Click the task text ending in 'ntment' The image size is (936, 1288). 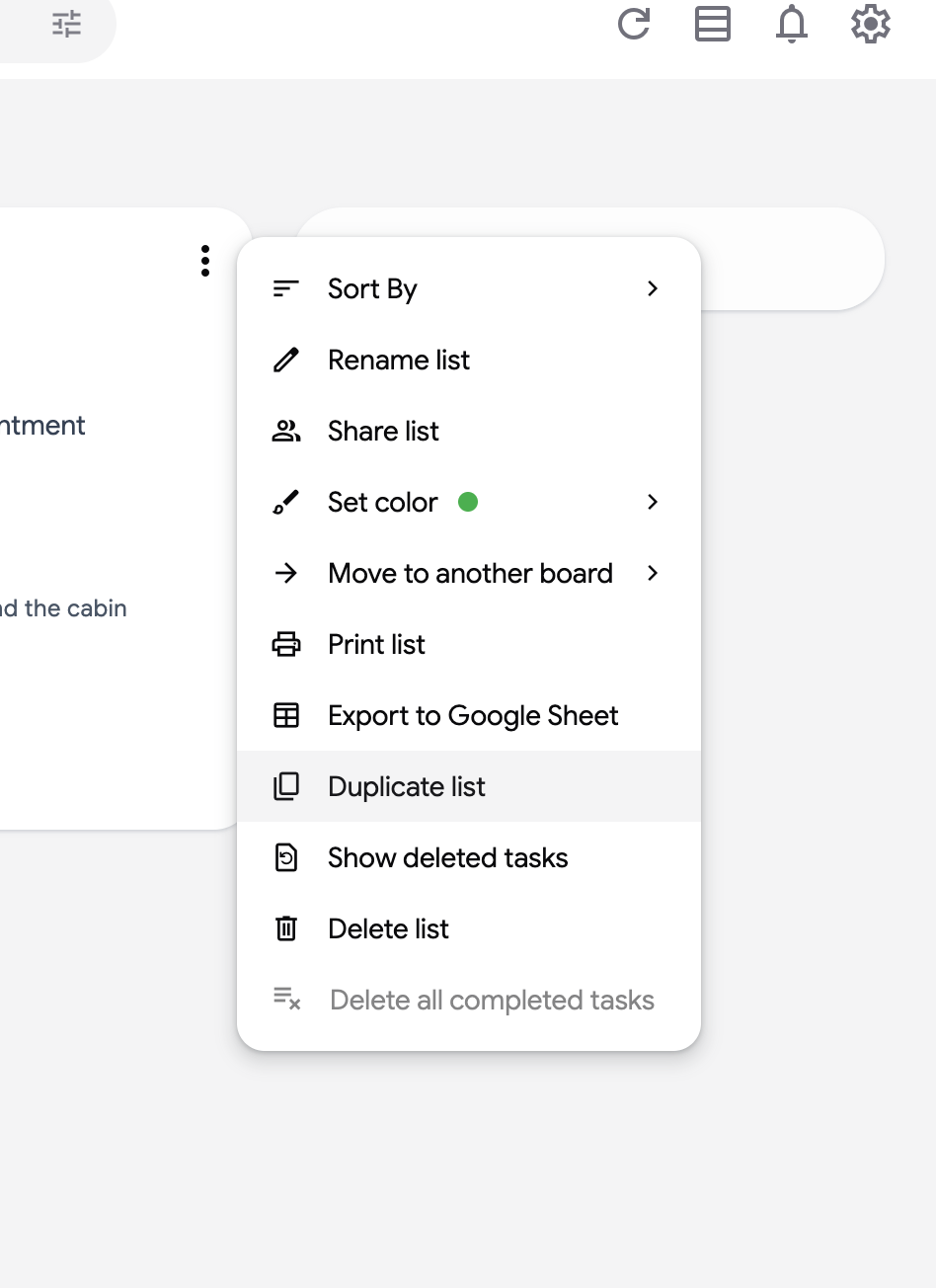coord(42,426)
